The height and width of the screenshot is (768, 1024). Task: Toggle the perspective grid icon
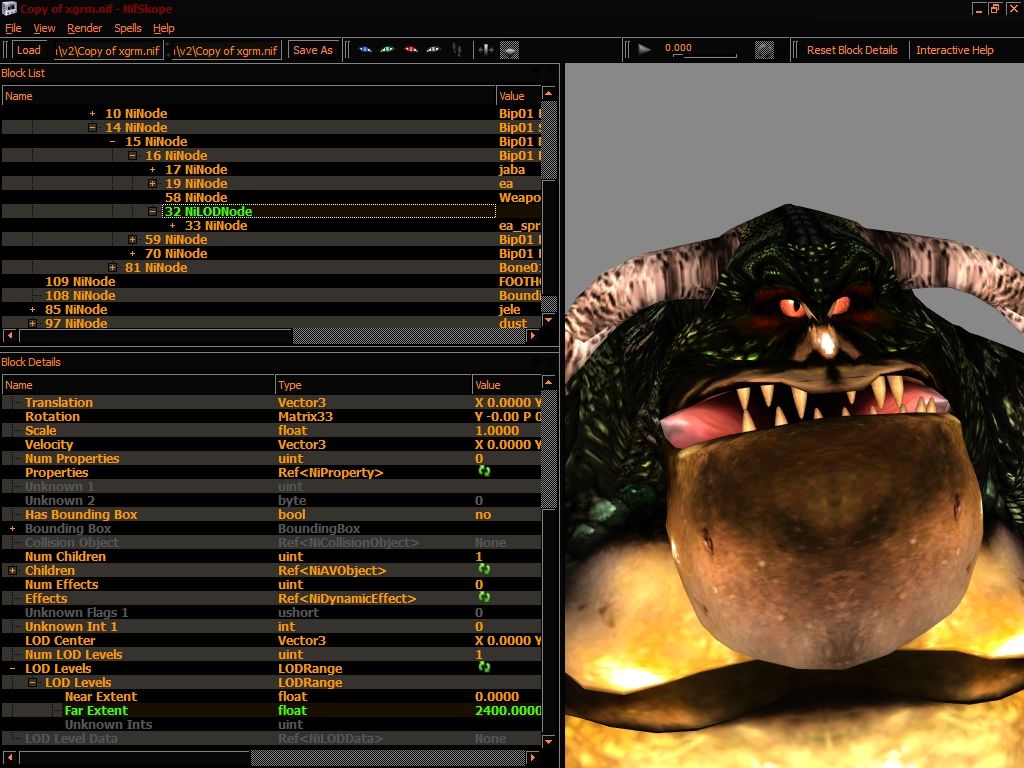coord(509,50)
